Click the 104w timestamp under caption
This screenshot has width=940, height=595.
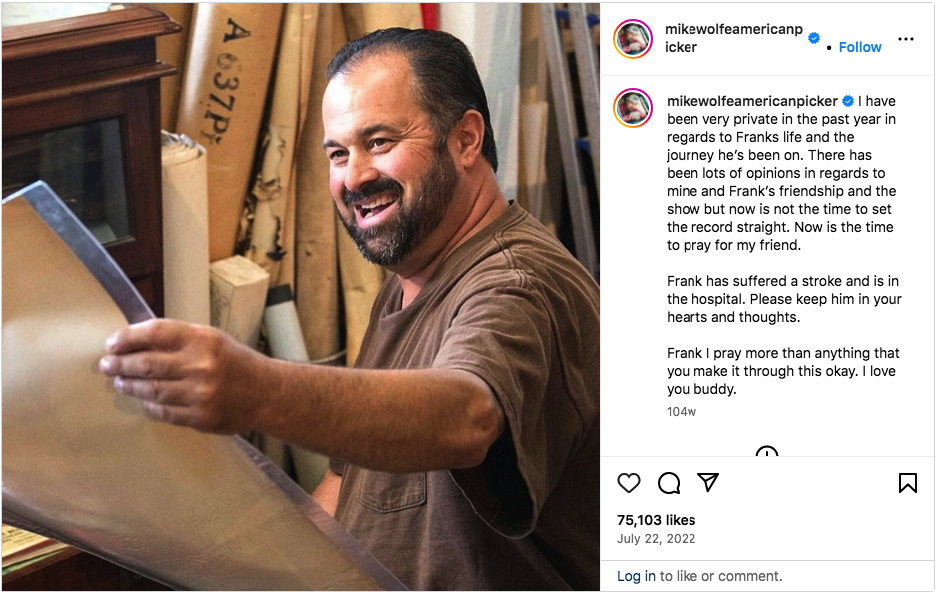(681, 412)
